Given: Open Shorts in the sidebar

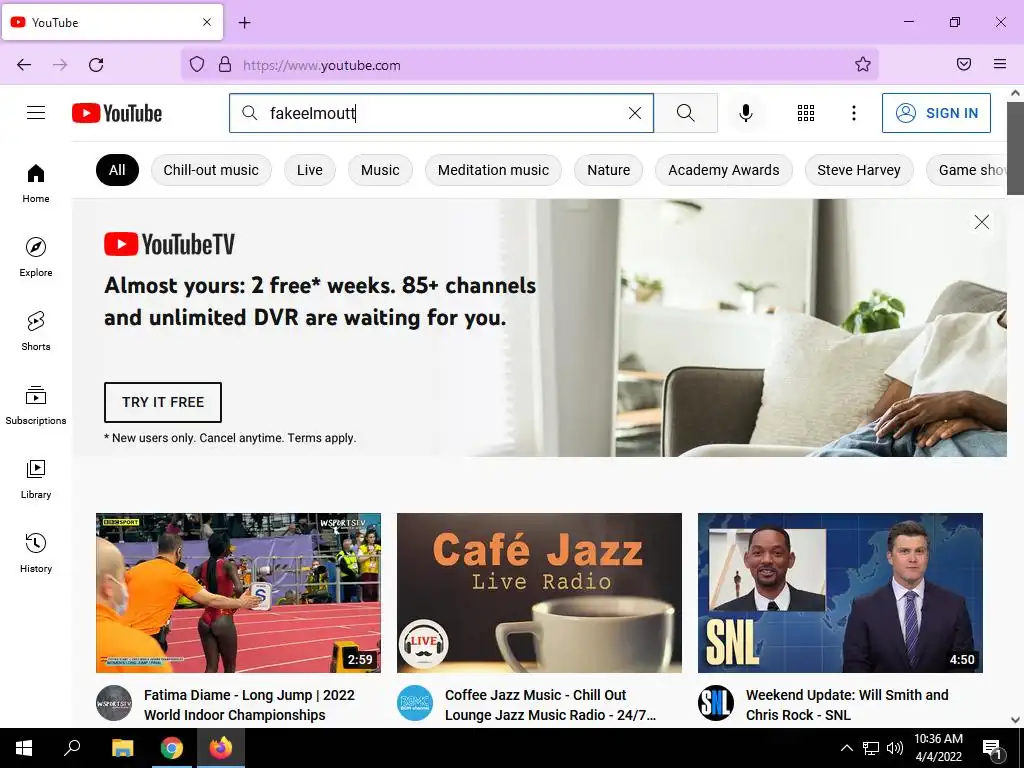Looking at the screenshot, I should (x=36, y=331).
